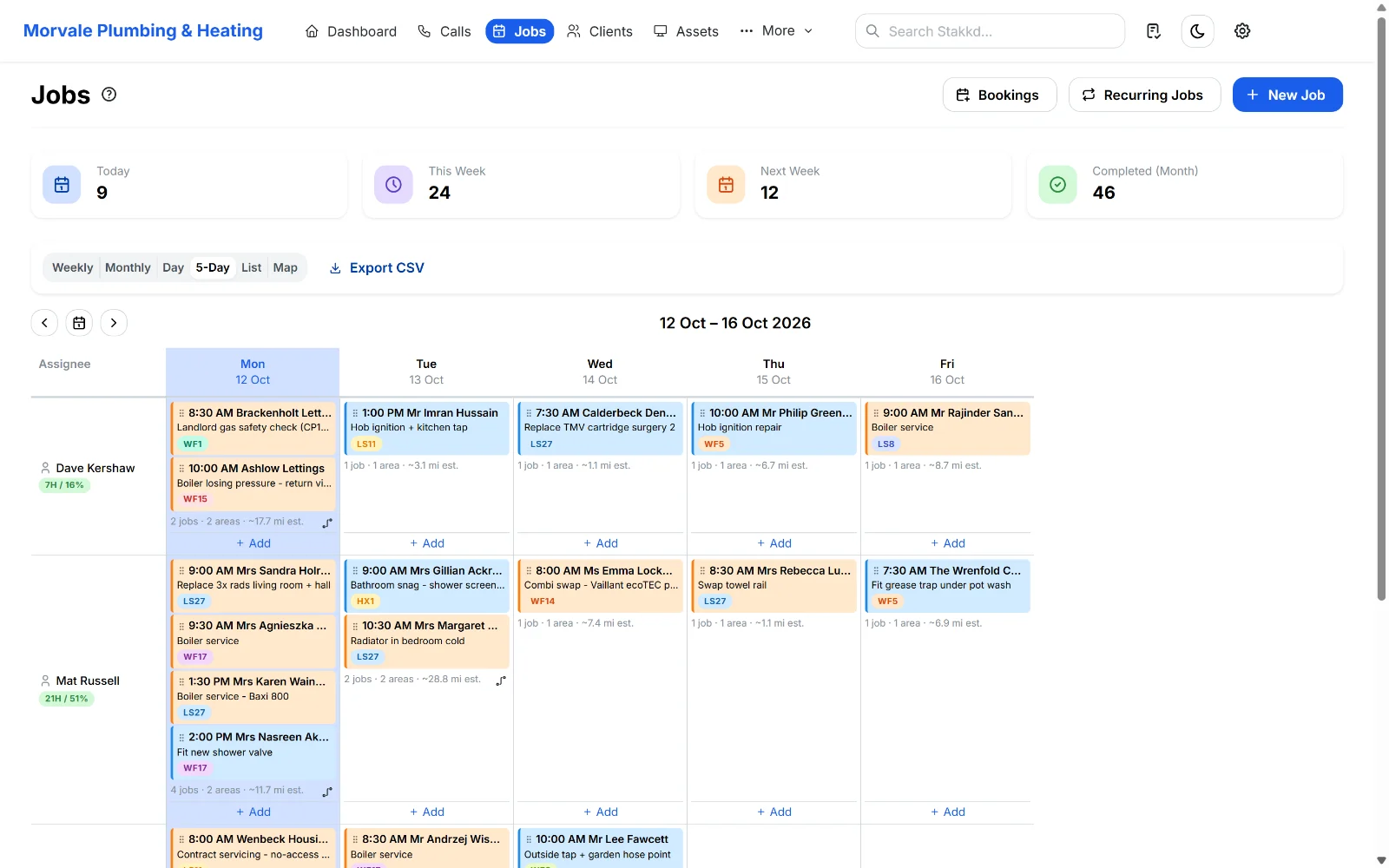Click route icon in Mat Russell Tuesday cell
The image size is (1389, 868).
pos(501,681)
